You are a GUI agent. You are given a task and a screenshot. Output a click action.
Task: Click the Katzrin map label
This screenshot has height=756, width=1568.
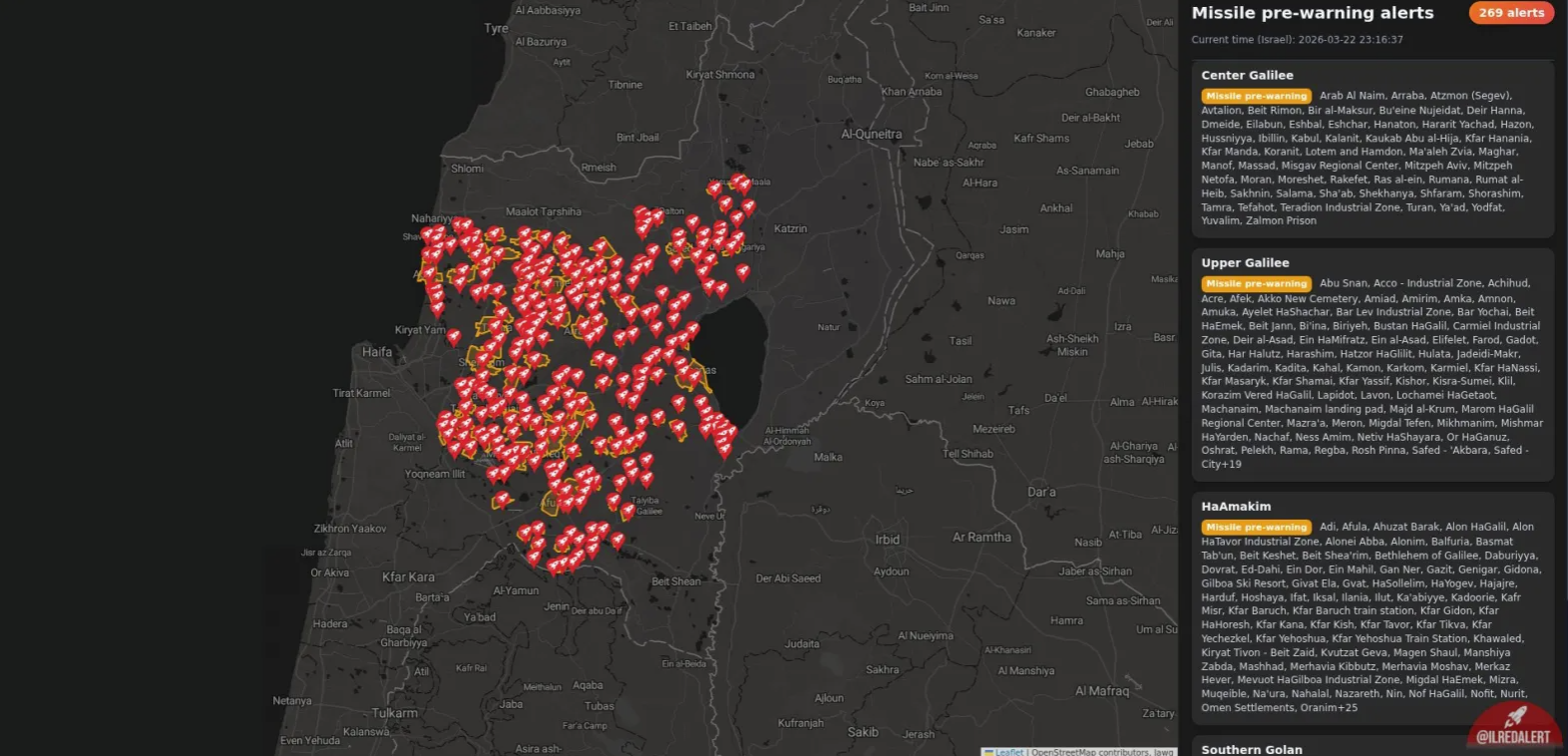coord(790,228)
